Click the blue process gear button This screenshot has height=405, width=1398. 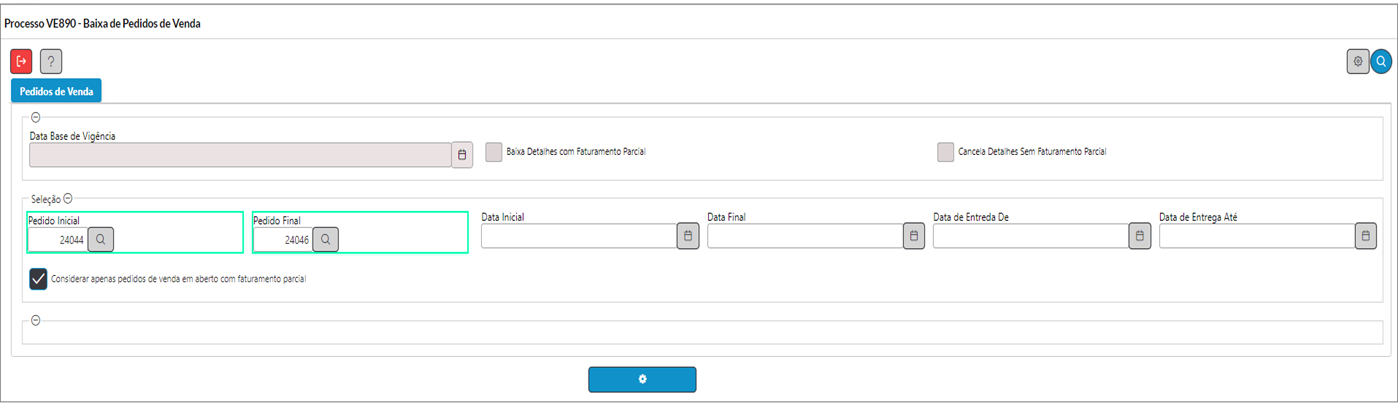642,379
